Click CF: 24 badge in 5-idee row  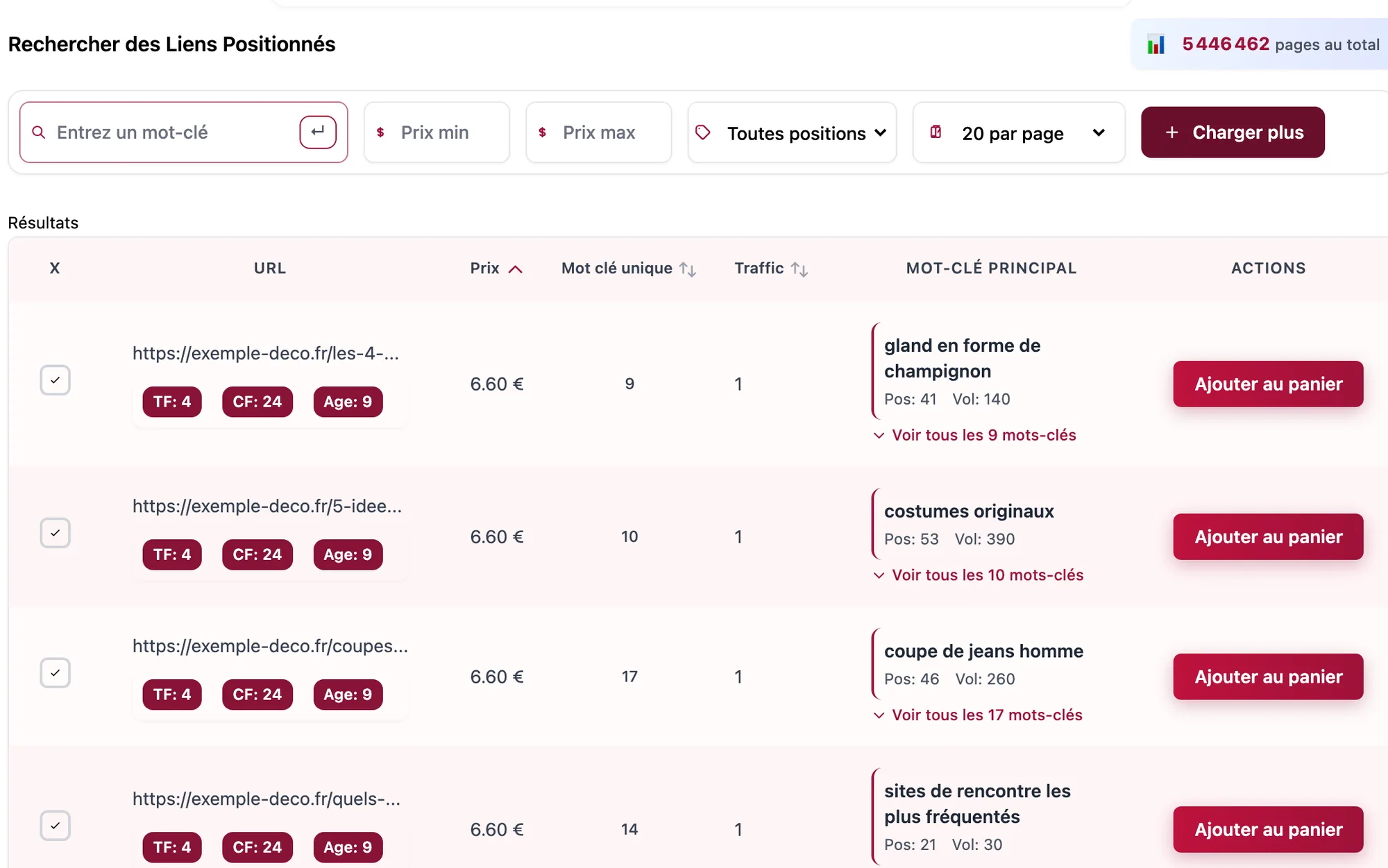(x=257, y=554)
